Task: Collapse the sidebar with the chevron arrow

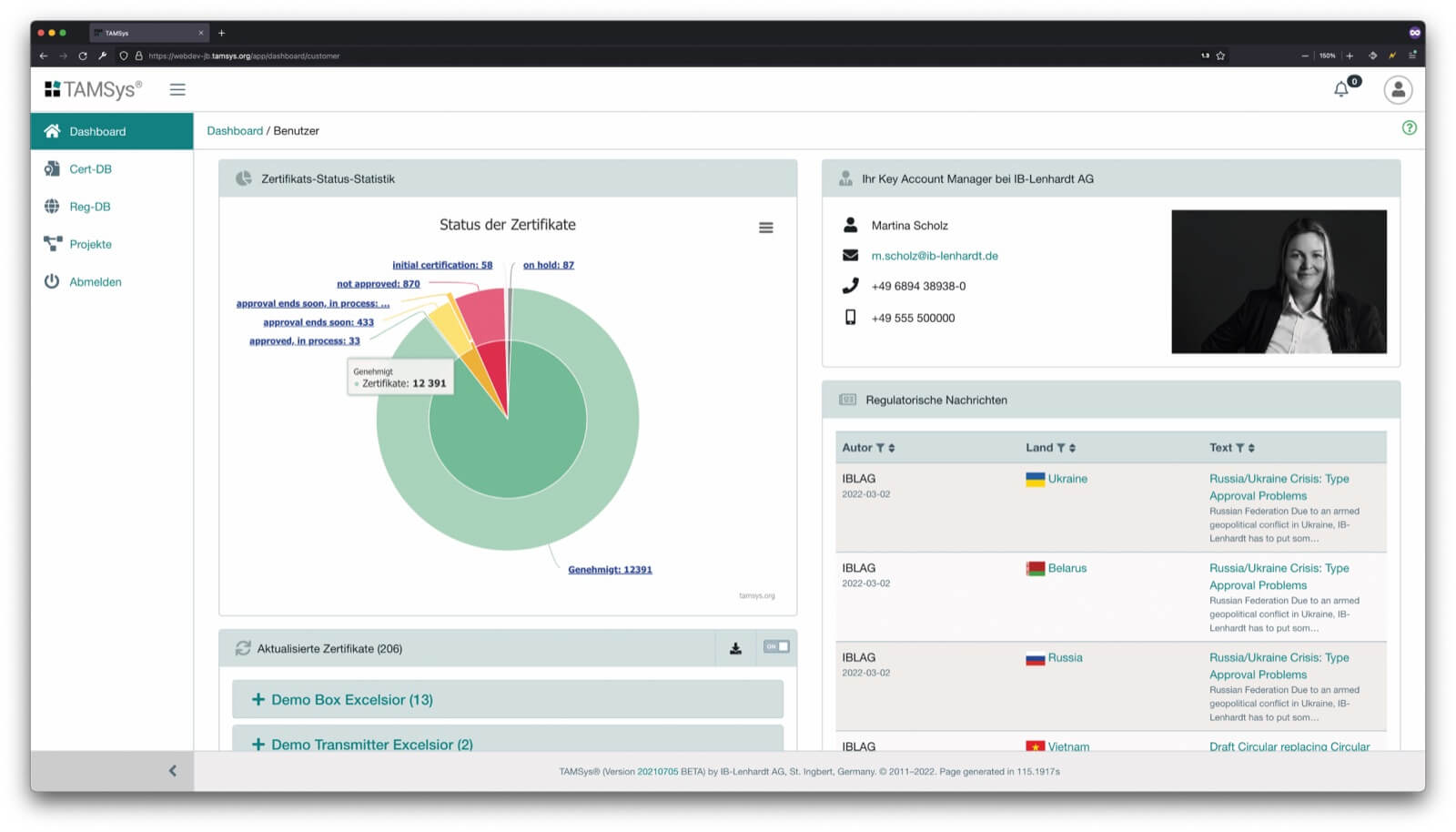Action: (x=173, y=771)
